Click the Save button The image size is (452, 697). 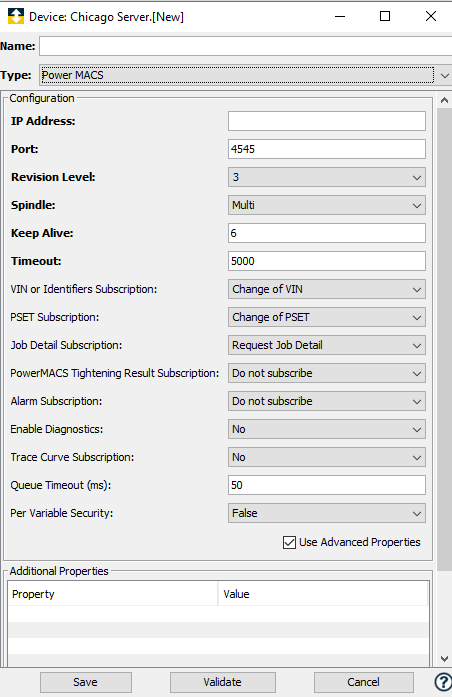point(86,682)
